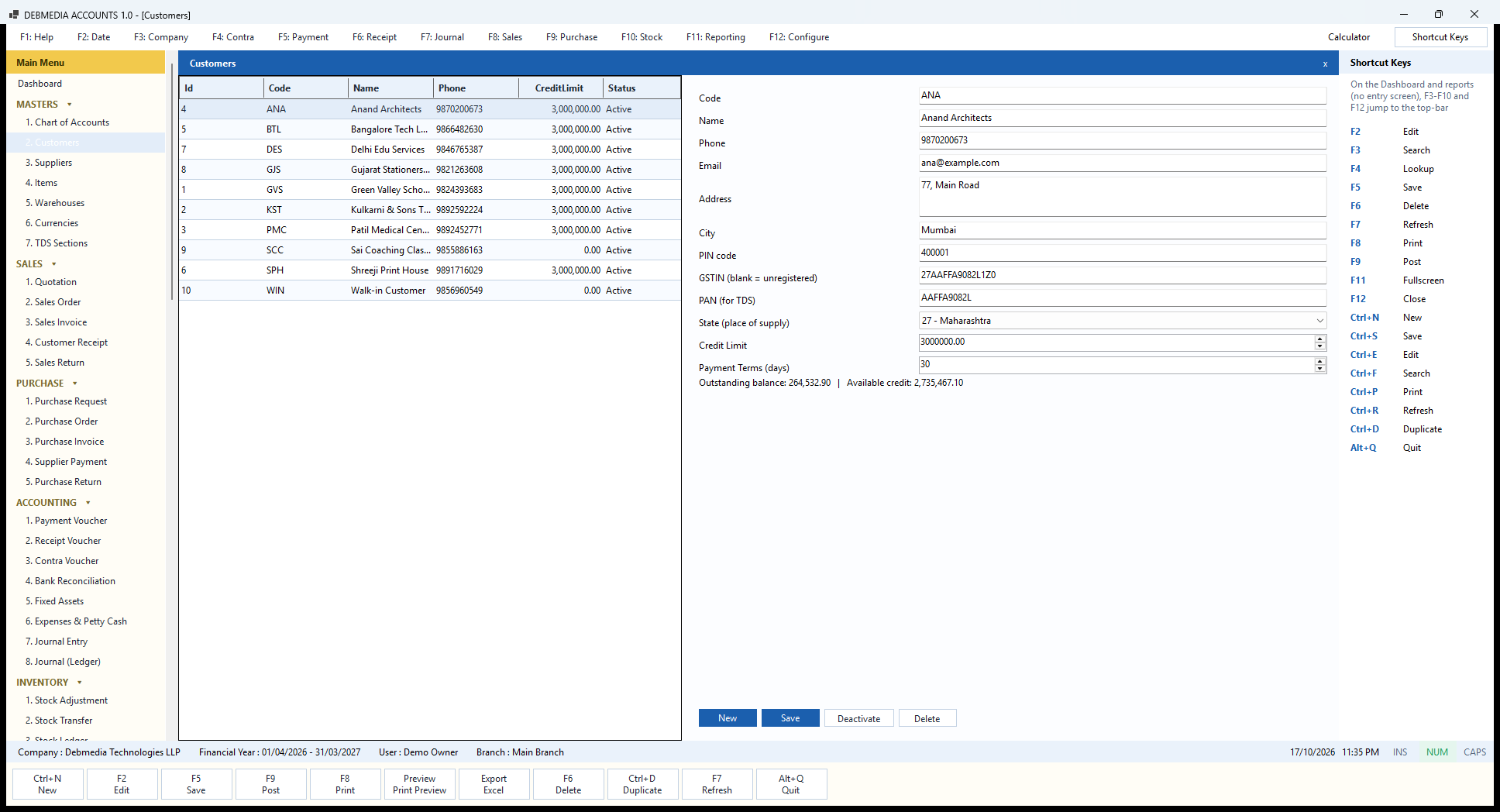The image size is (1500, 812).
Task: Open the F8: Sales menu
Action: [x=505, y=37]
